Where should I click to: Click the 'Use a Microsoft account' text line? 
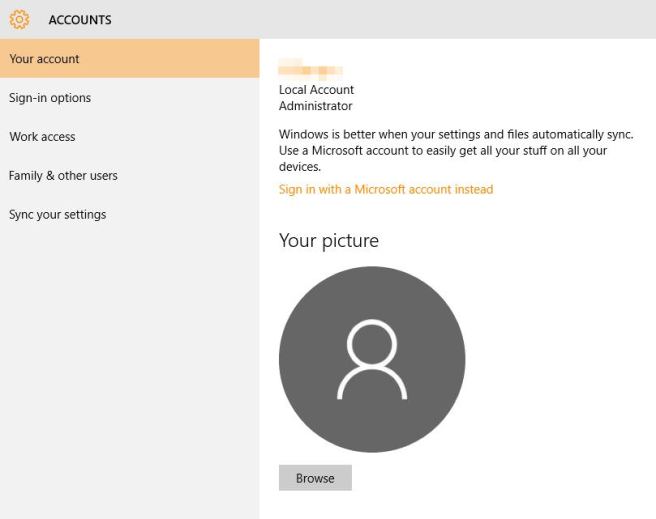click(x=442, y=151)
